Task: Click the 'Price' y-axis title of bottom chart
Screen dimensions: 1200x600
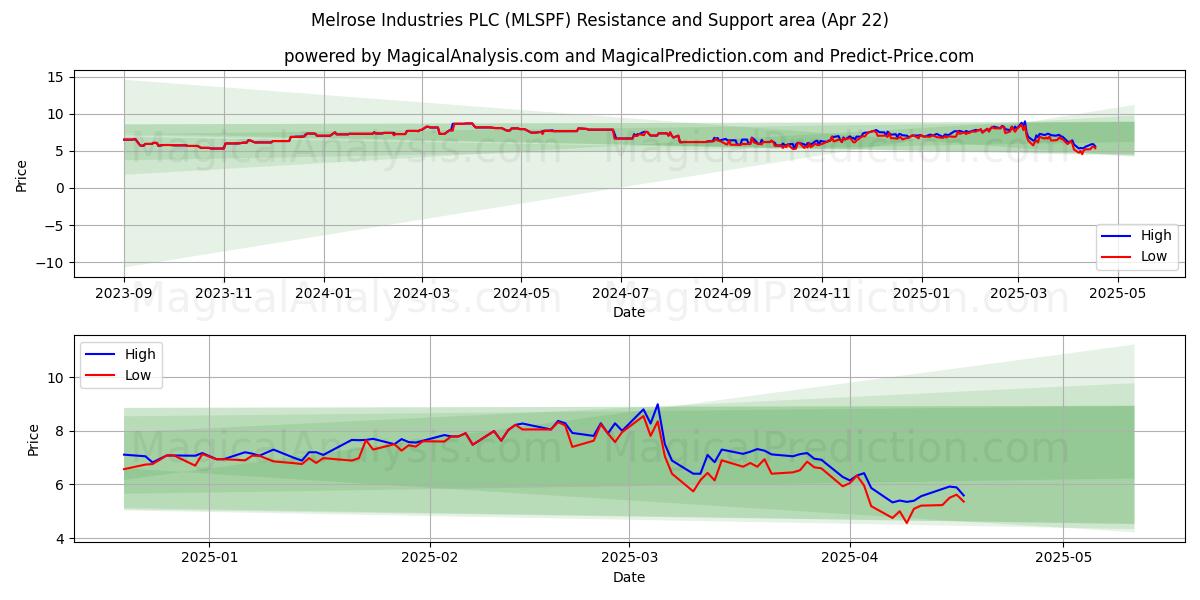Action: pos(34,440)
